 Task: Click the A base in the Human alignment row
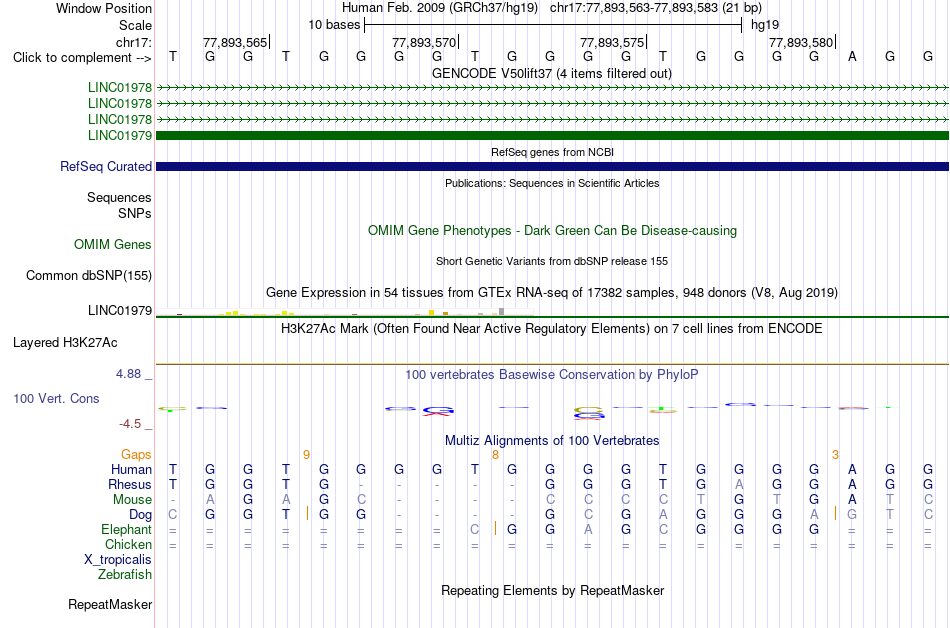[x=852, y=469]
